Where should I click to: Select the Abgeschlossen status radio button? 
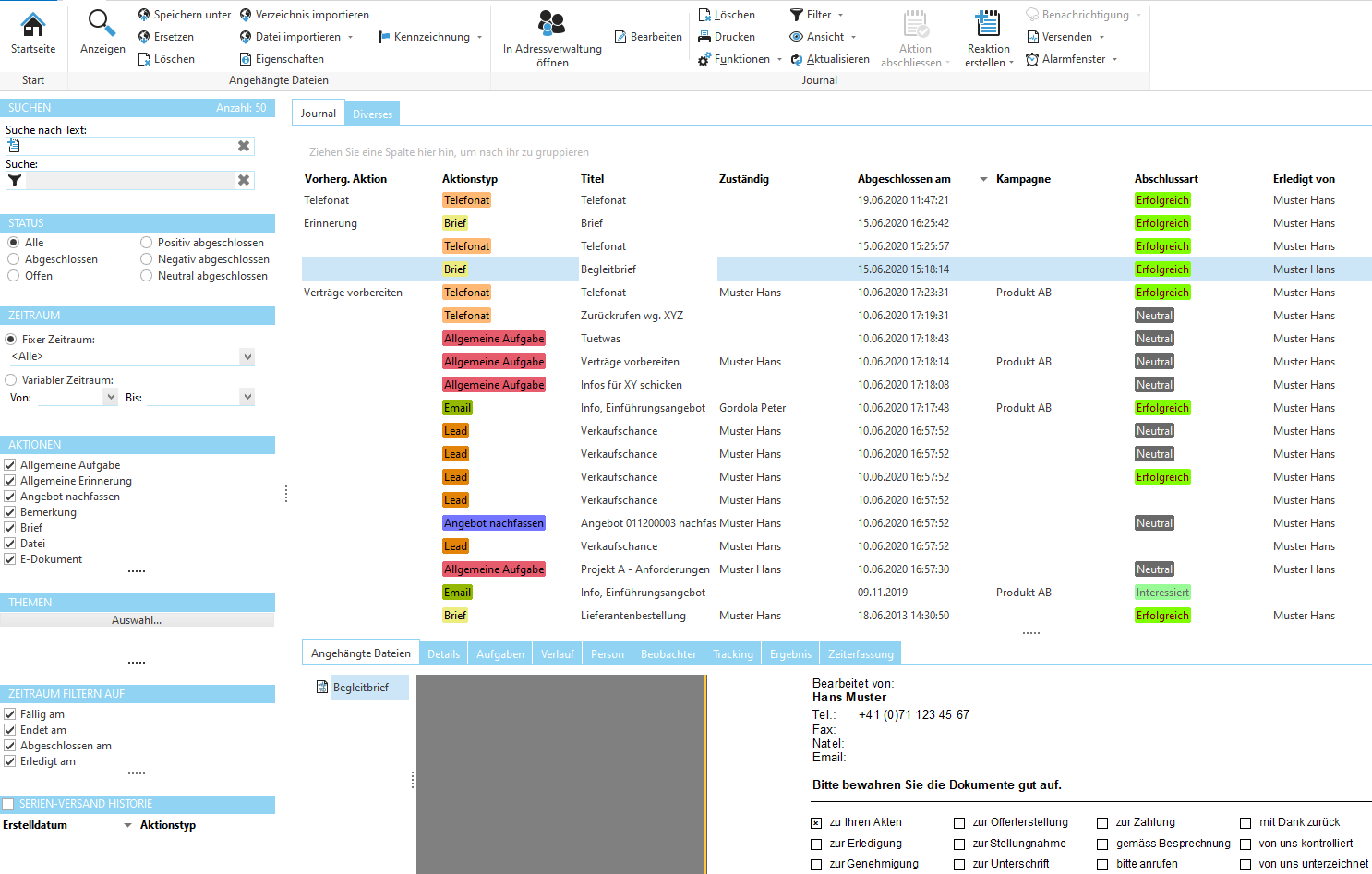click(14, 259)
